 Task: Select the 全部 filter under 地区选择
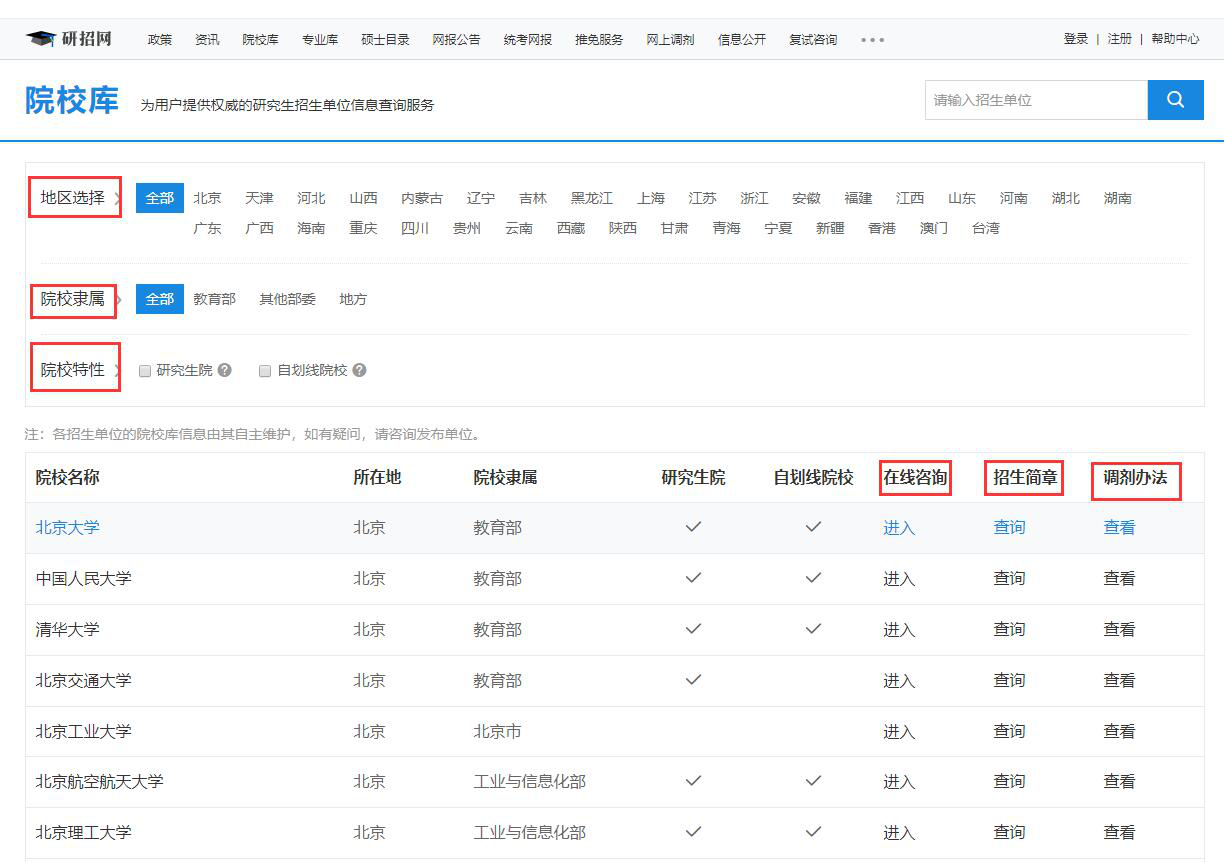(159, 198)
